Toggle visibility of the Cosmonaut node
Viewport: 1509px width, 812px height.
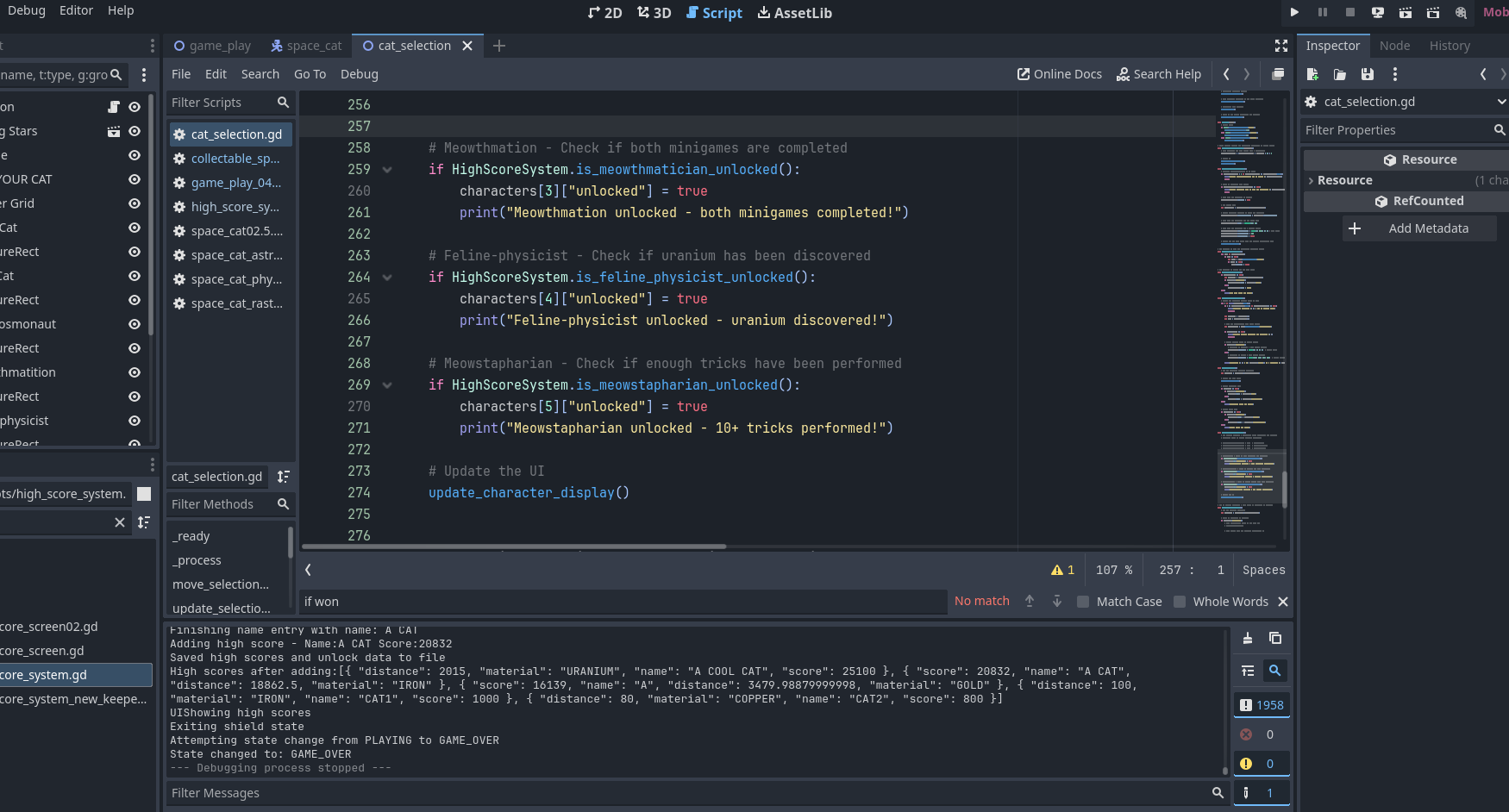coord(135,324)
